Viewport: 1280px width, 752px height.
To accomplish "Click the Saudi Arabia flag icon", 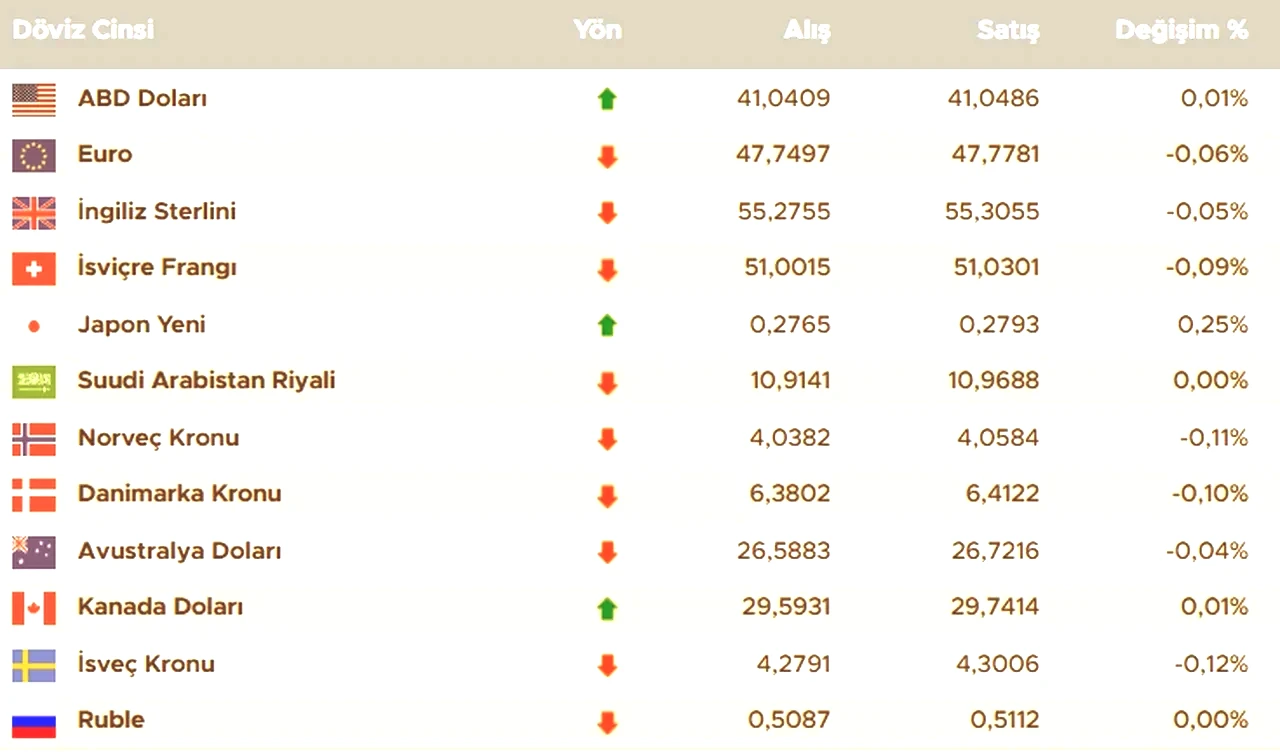I will [x=34, y=381].
